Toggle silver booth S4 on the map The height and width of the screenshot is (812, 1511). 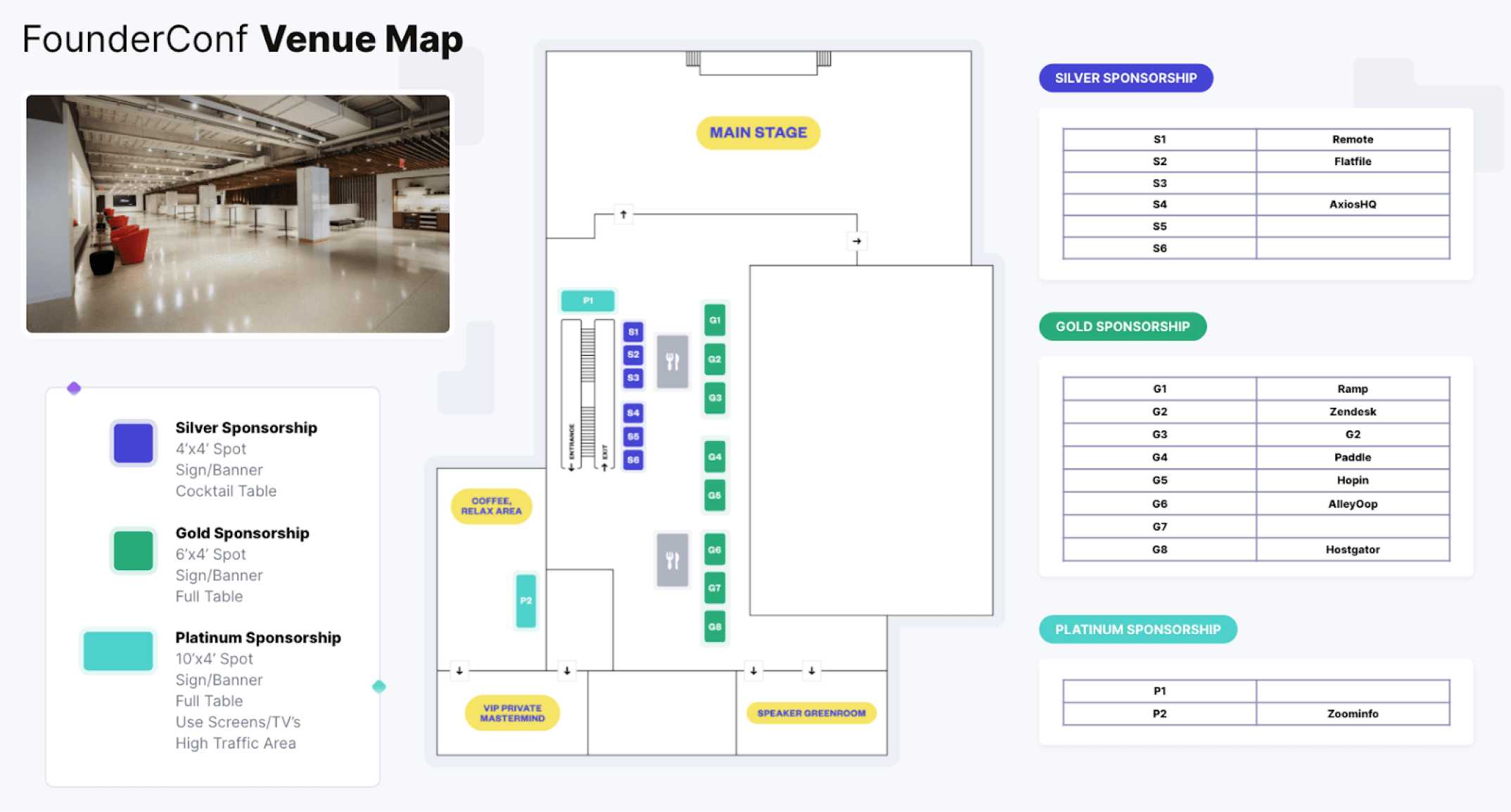point(632,413)
